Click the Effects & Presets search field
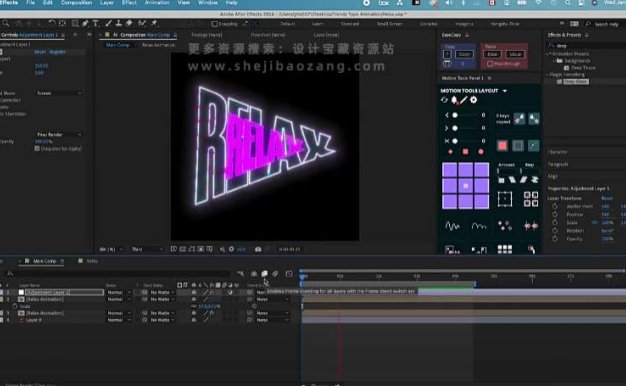This screenshot has height=386, width=626. [x=586, y=46]
